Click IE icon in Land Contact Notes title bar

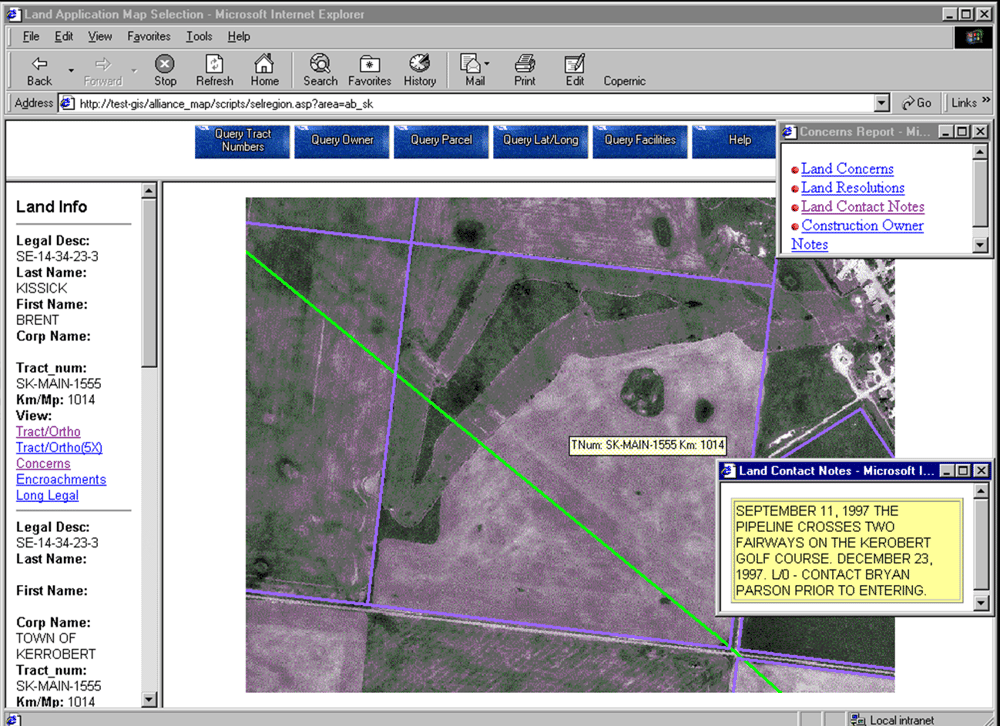pyautogui.click(x=728, y=471)
